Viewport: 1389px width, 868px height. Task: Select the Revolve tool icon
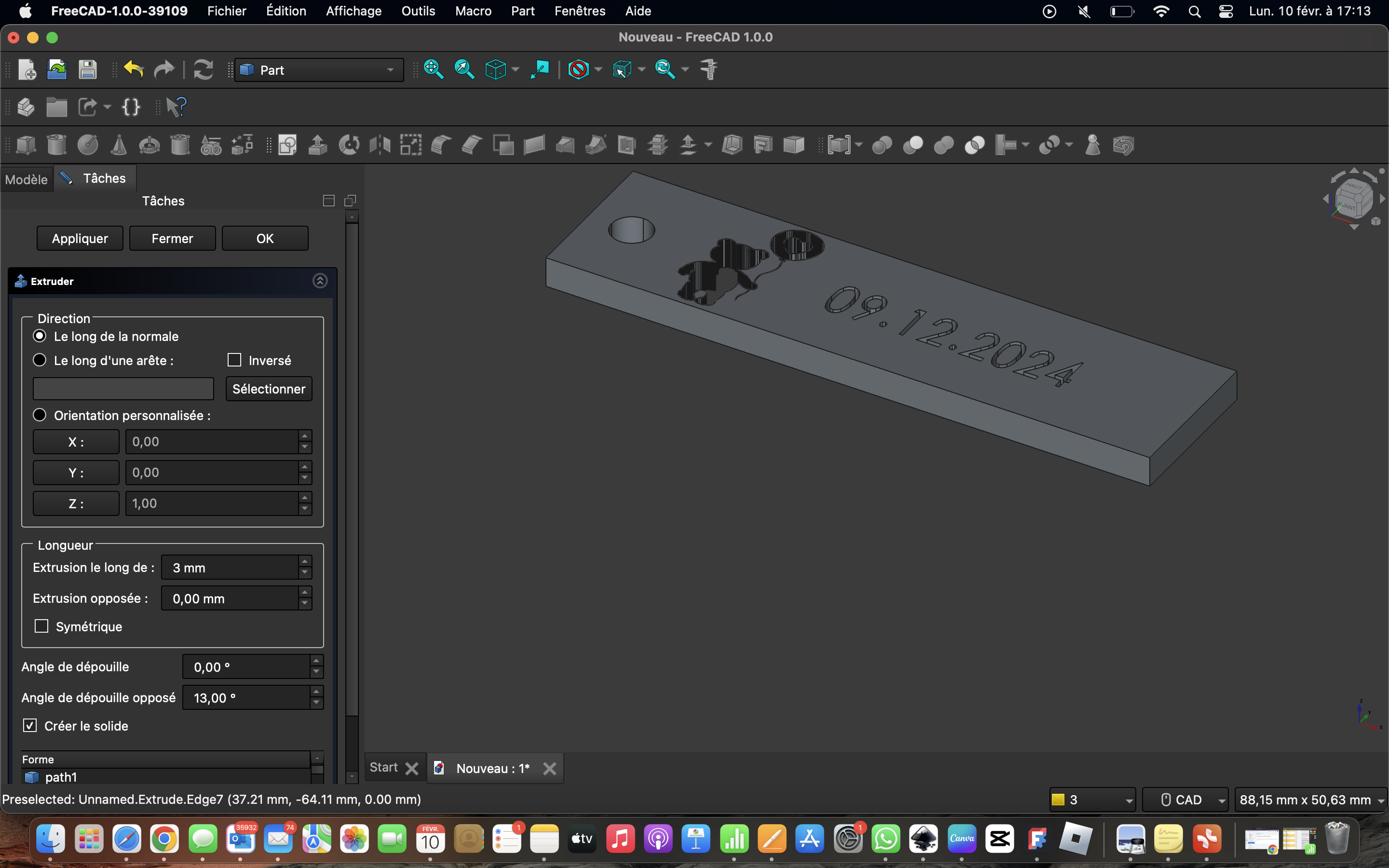(349, 145)
